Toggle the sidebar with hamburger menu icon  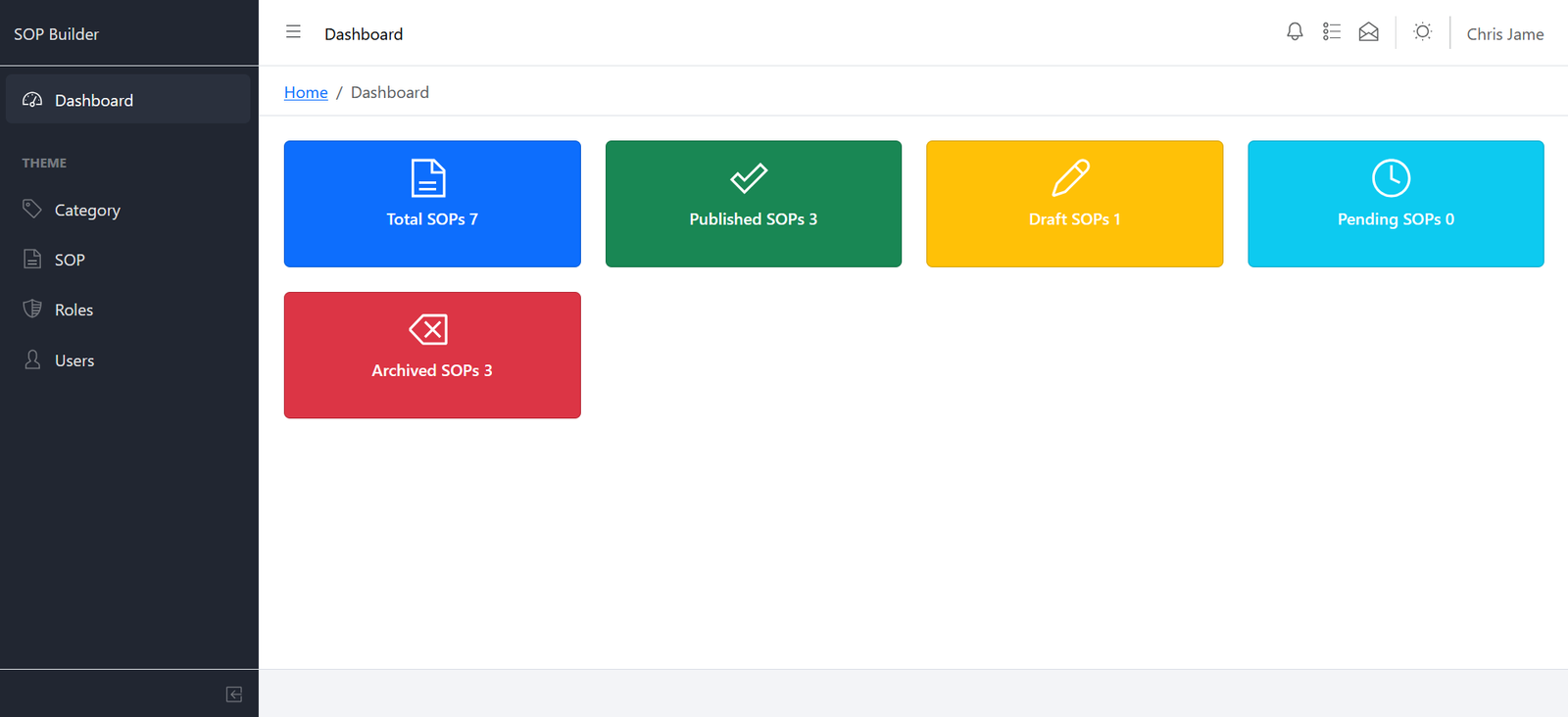(293, 32)
